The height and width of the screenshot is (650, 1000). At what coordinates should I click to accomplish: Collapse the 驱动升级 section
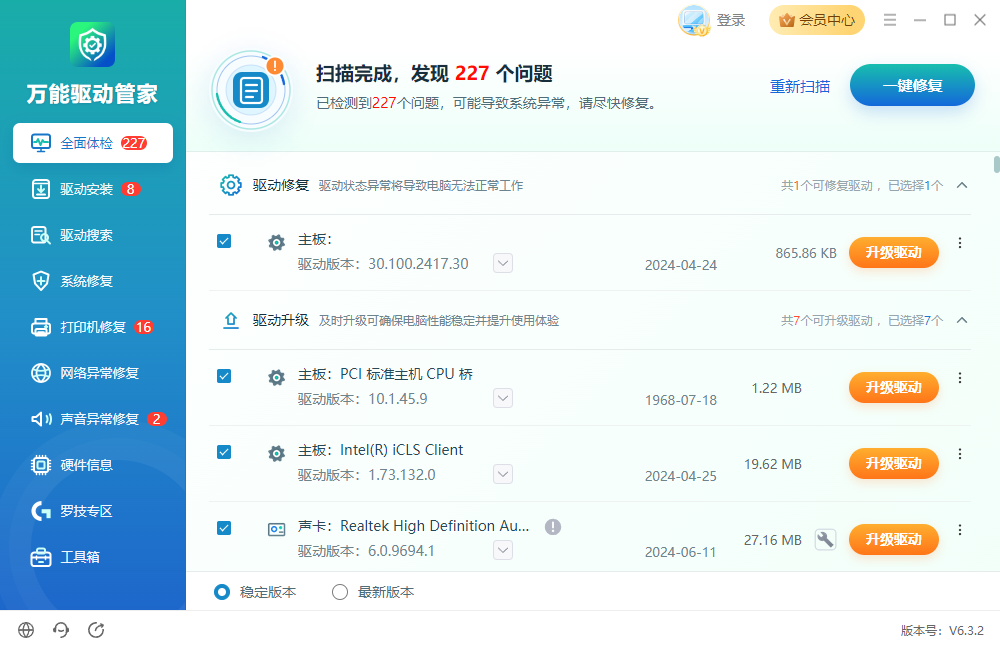pos(962,320)
